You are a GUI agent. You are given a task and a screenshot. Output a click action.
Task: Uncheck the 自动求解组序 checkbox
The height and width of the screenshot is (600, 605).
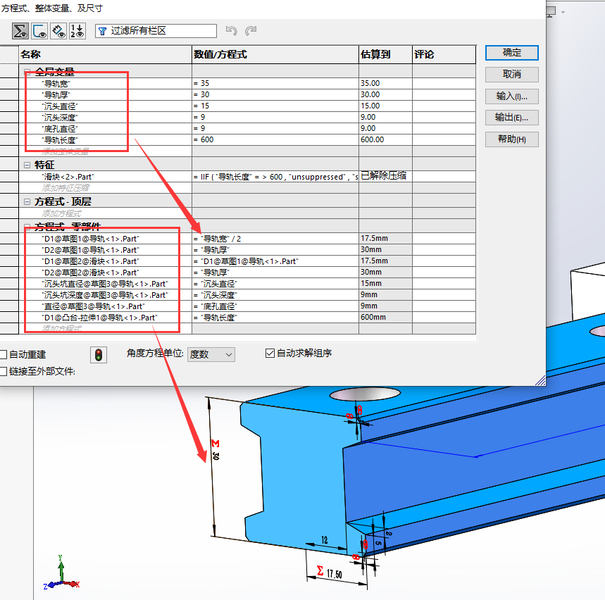pos(270,353)
